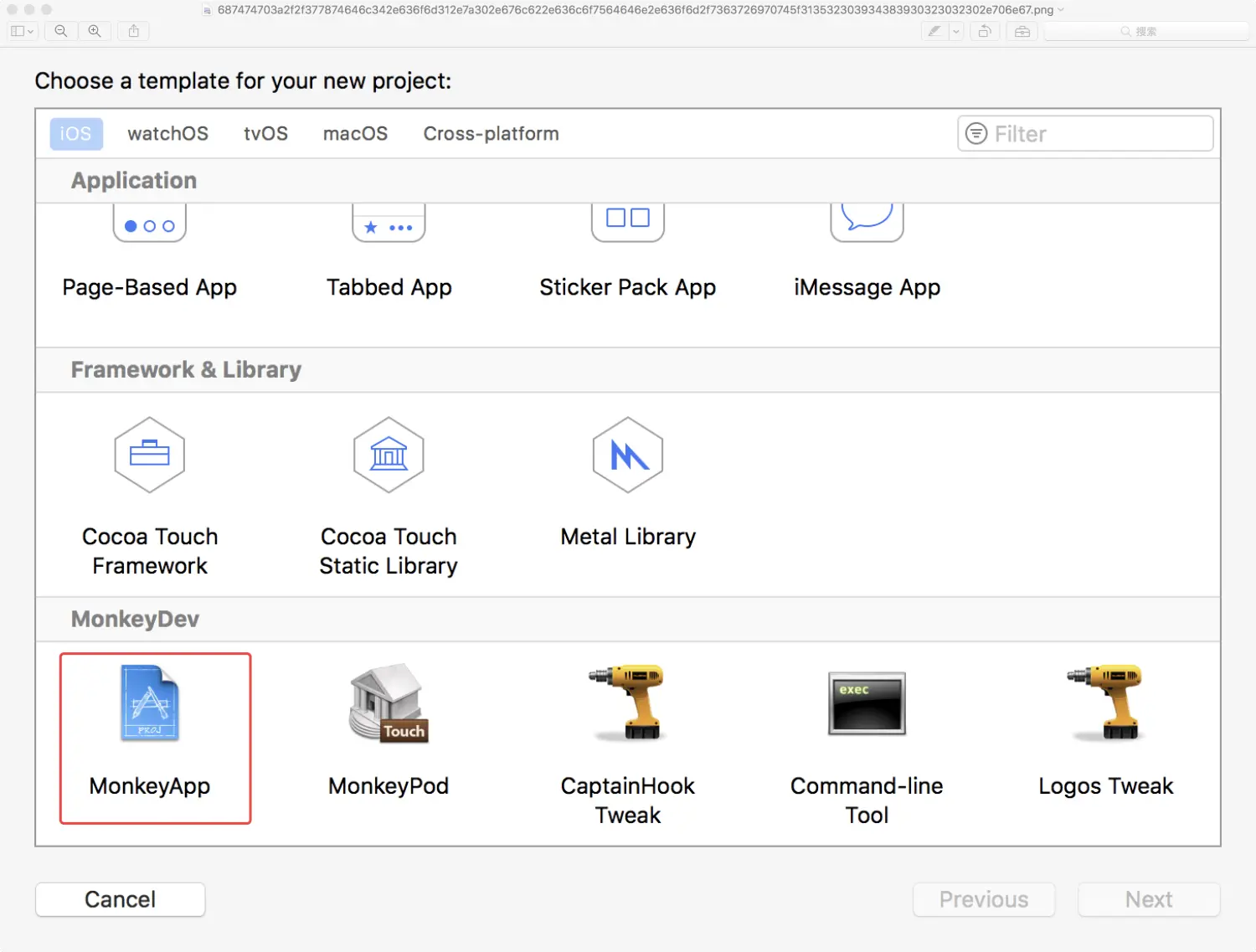Switch to the macOS platform tab
Viewport: 1256px width, 952px height.
(x=355, y=134)
